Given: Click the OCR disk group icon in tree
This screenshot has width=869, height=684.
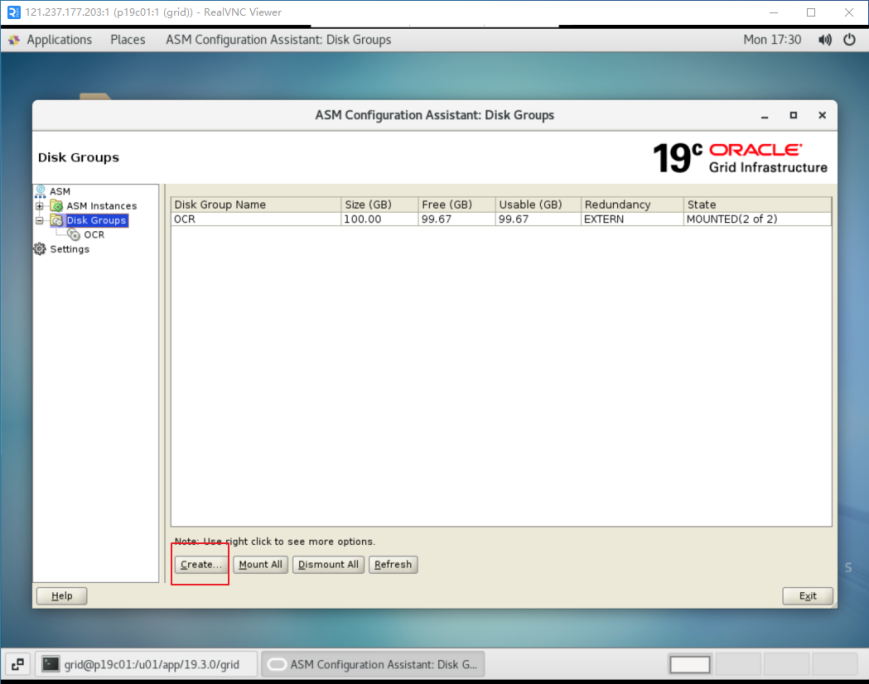Looking at the screenshot, I should (74, 234).
